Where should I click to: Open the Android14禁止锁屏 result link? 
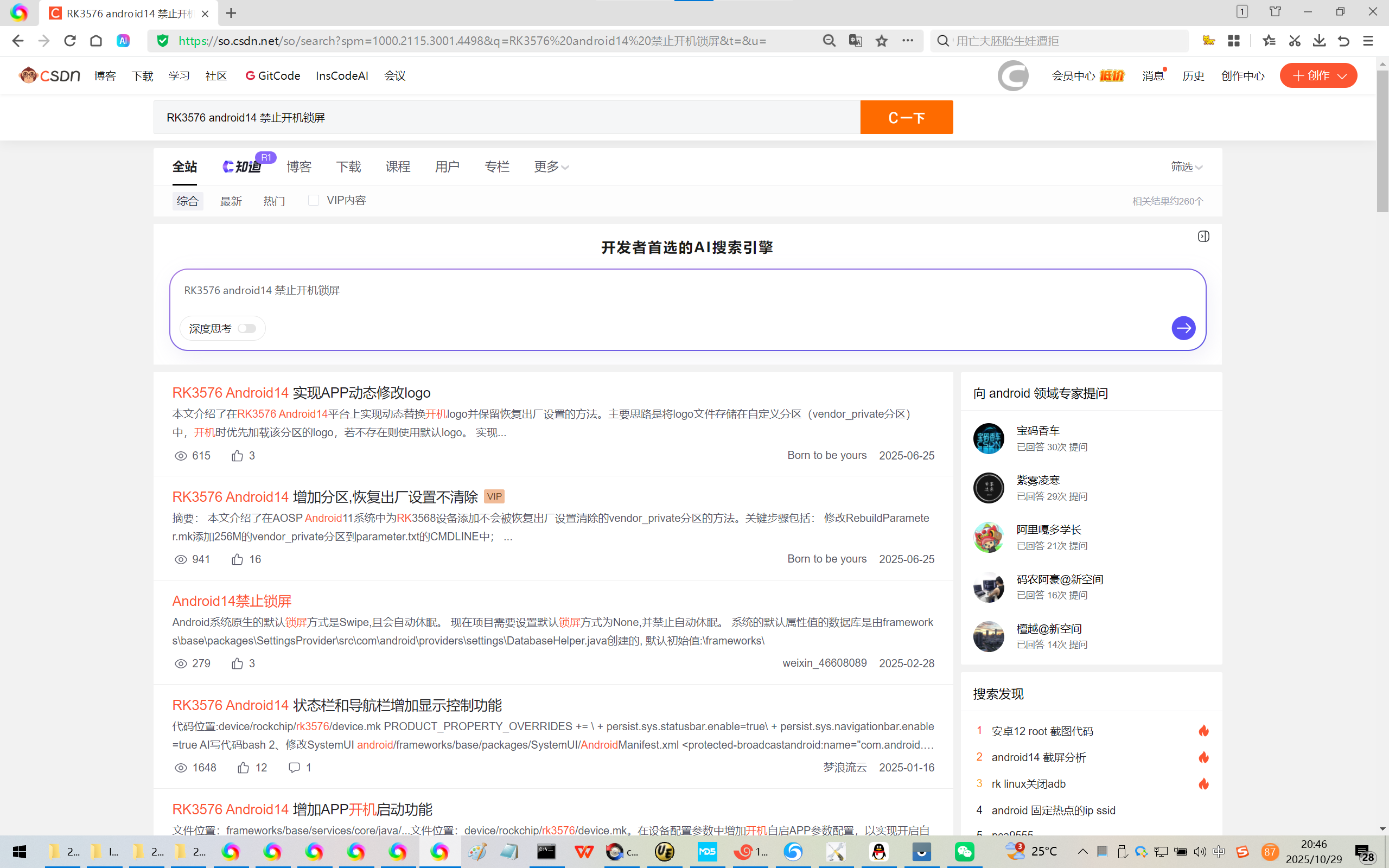click(x=232, y=601)
